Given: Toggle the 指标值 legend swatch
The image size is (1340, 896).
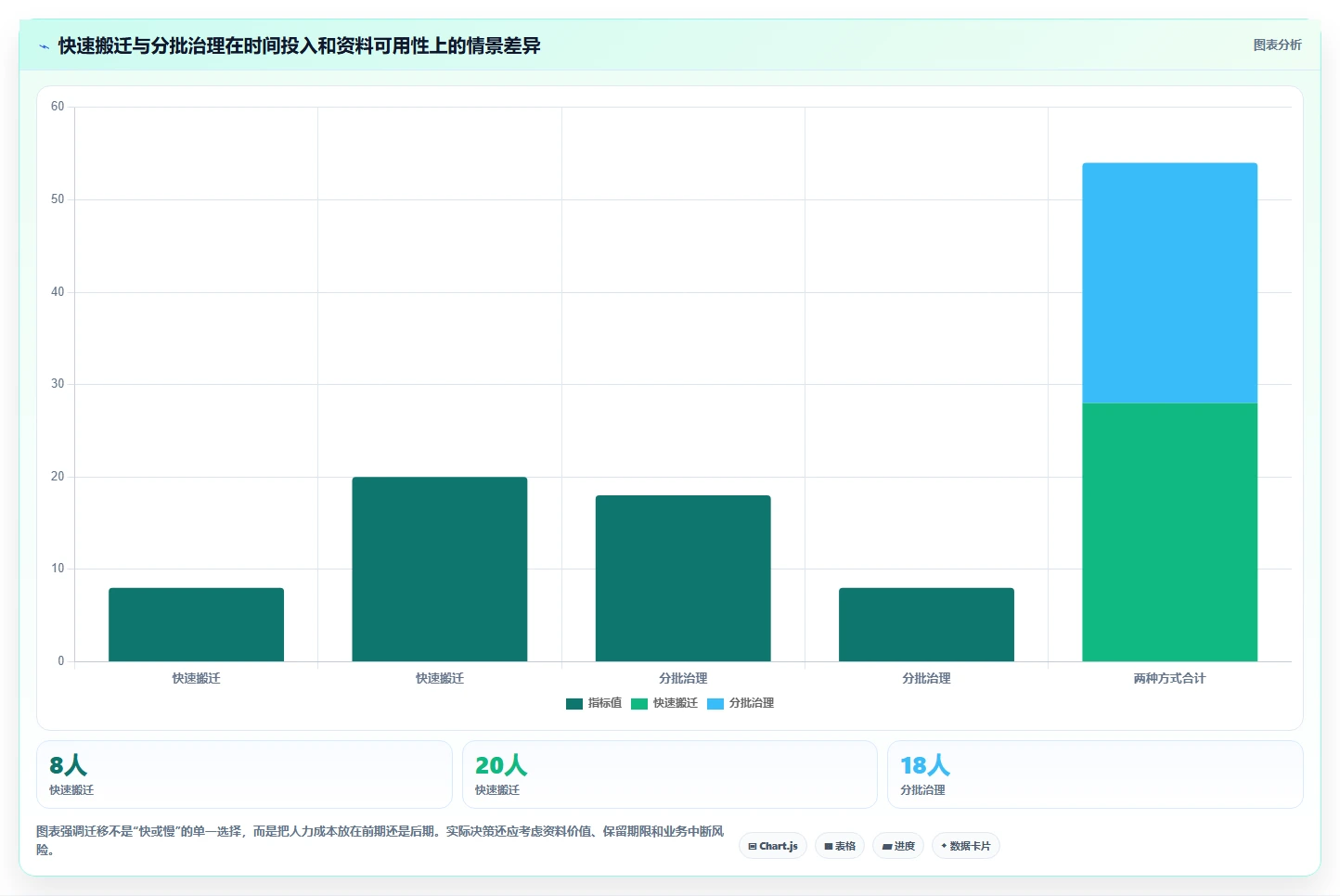Looking at the screenshot, I should [x=574, y=704].
